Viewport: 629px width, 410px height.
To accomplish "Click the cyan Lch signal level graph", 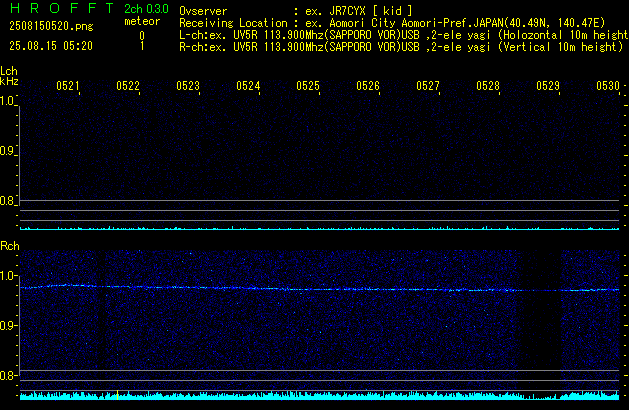I will (x=320, y=228).
